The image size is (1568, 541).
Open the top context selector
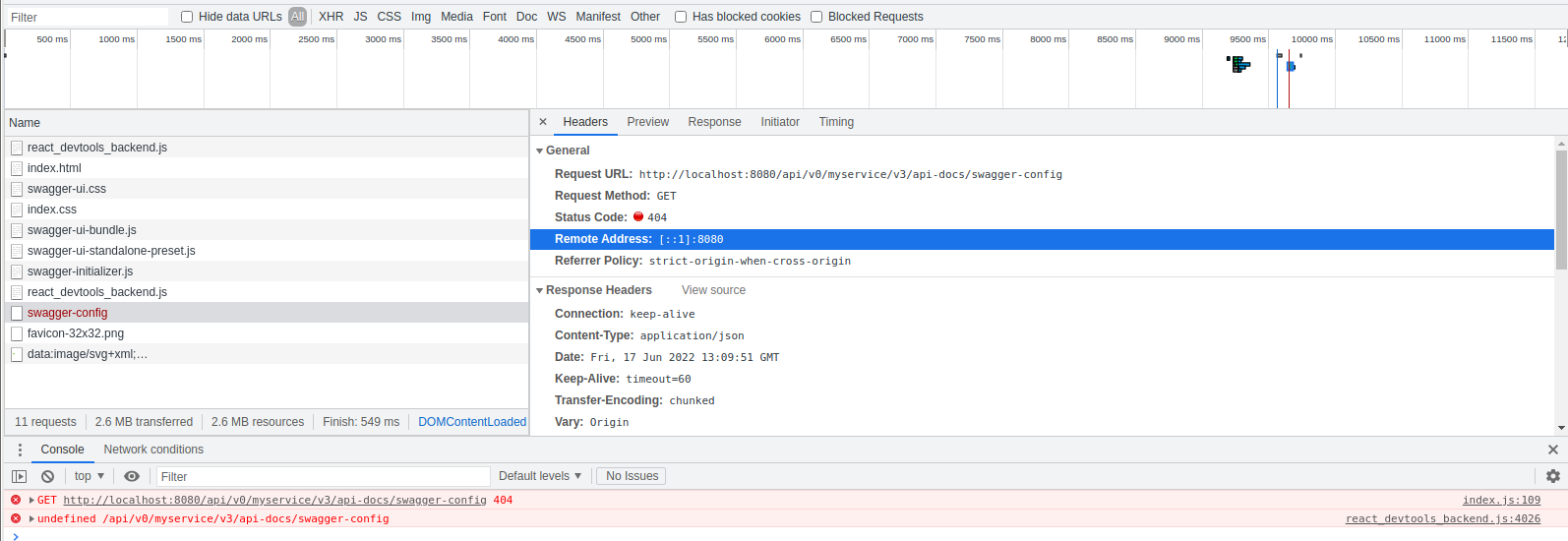pos(89,476)
